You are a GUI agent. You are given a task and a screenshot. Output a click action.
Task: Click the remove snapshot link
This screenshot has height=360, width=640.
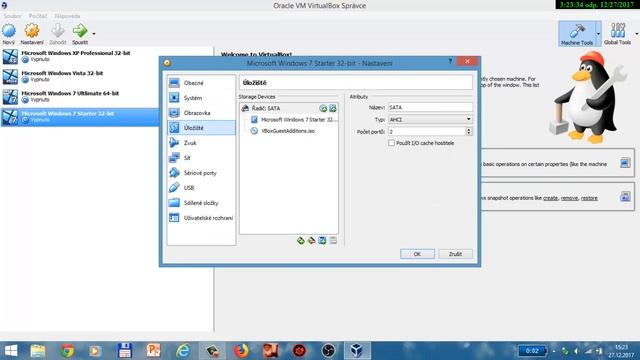point(569,198)
